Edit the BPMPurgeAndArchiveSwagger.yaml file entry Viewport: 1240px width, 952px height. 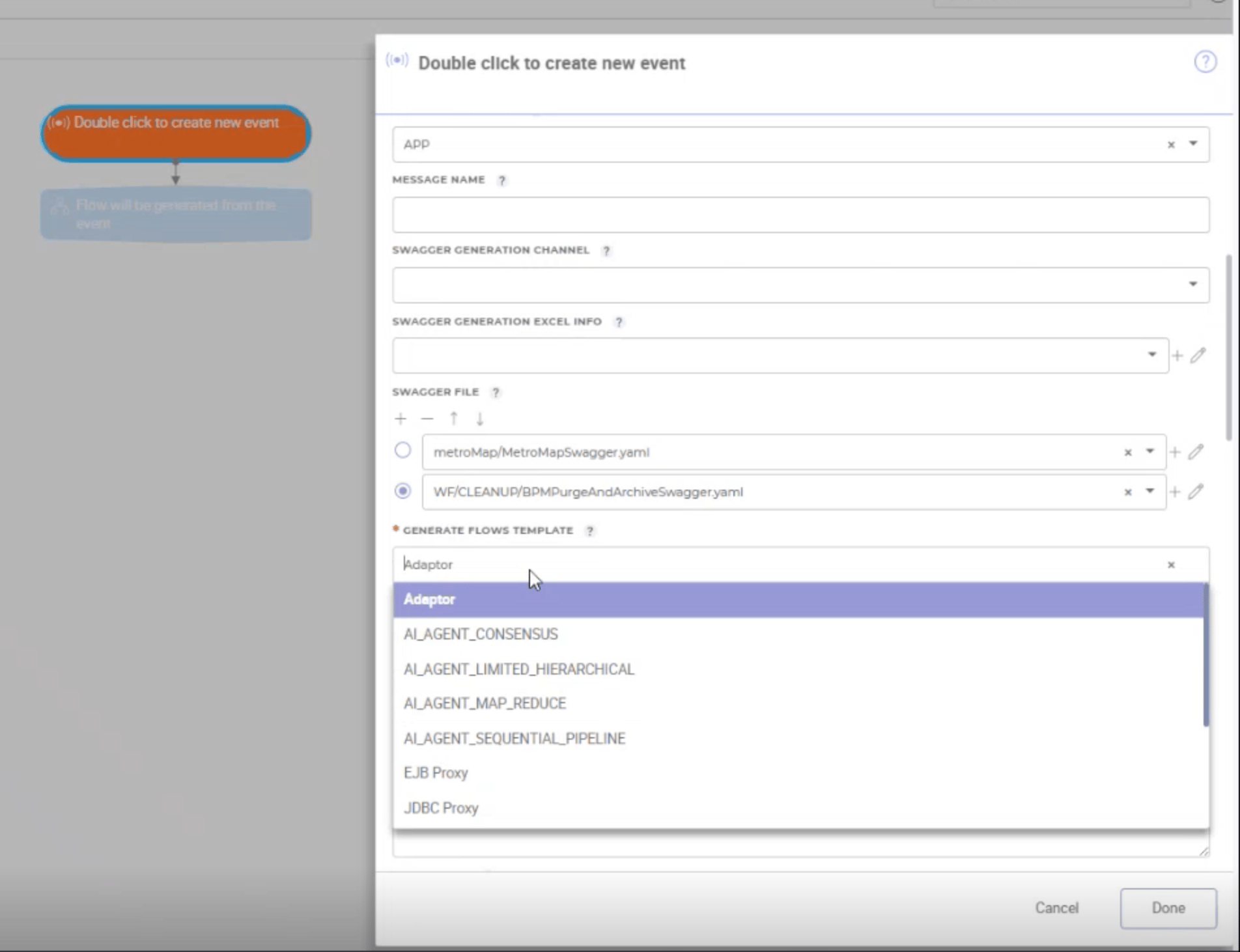[1196, 492]
